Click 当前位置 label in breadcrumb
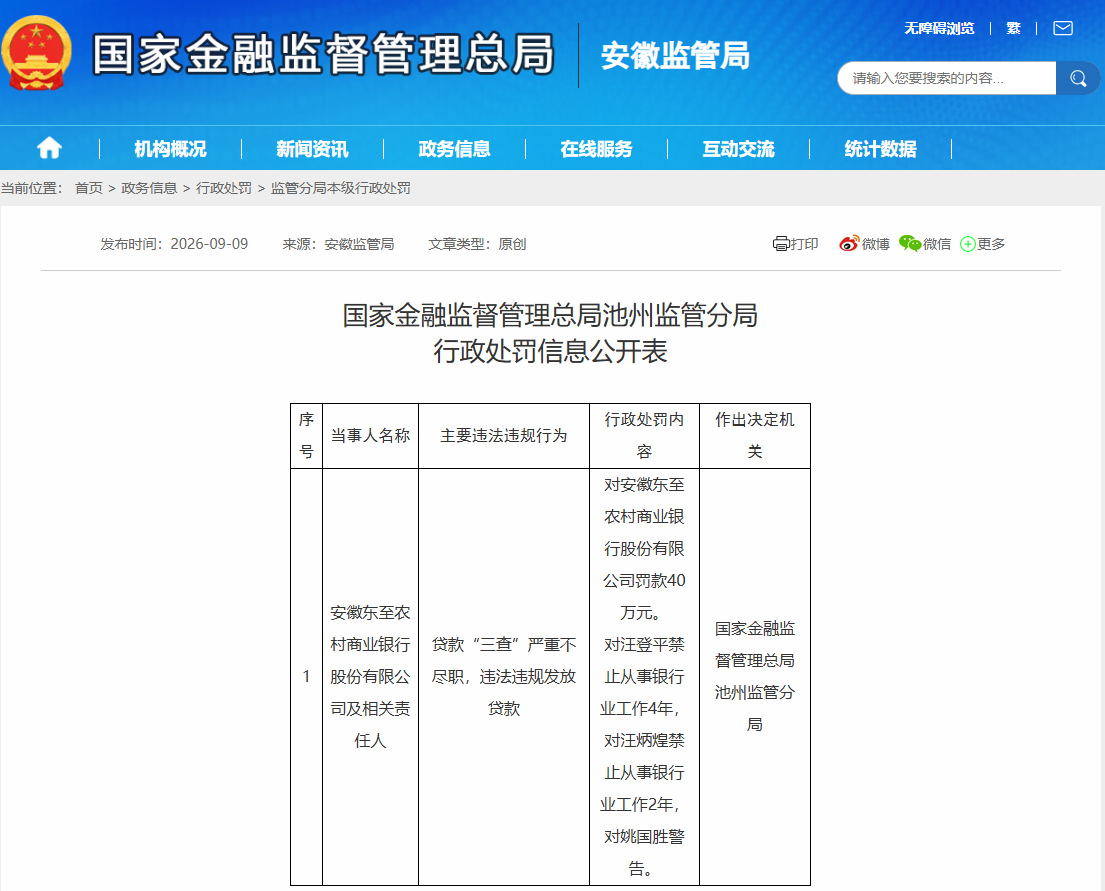 pos(32,188)
